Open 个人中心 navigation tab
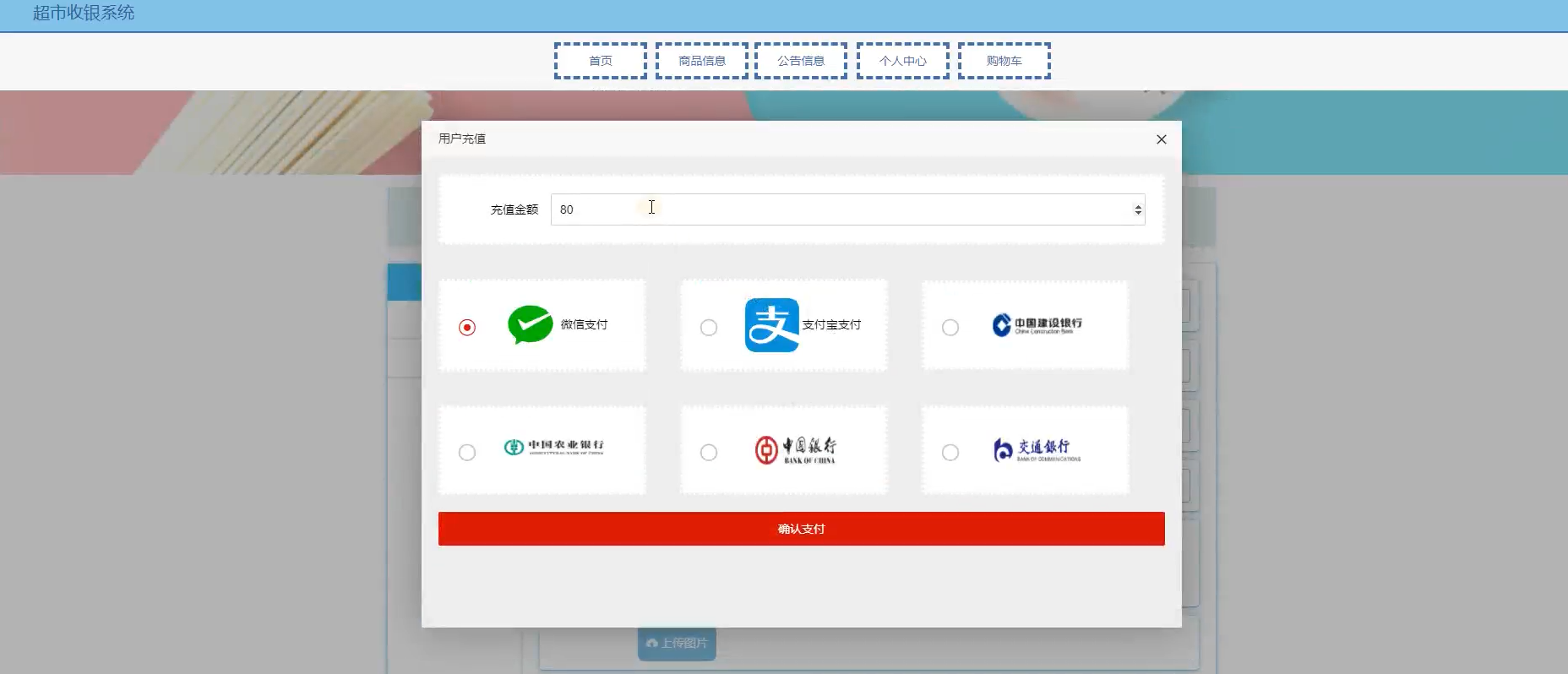This screenshot has height=674, width=1568. (x=903, y=61)
